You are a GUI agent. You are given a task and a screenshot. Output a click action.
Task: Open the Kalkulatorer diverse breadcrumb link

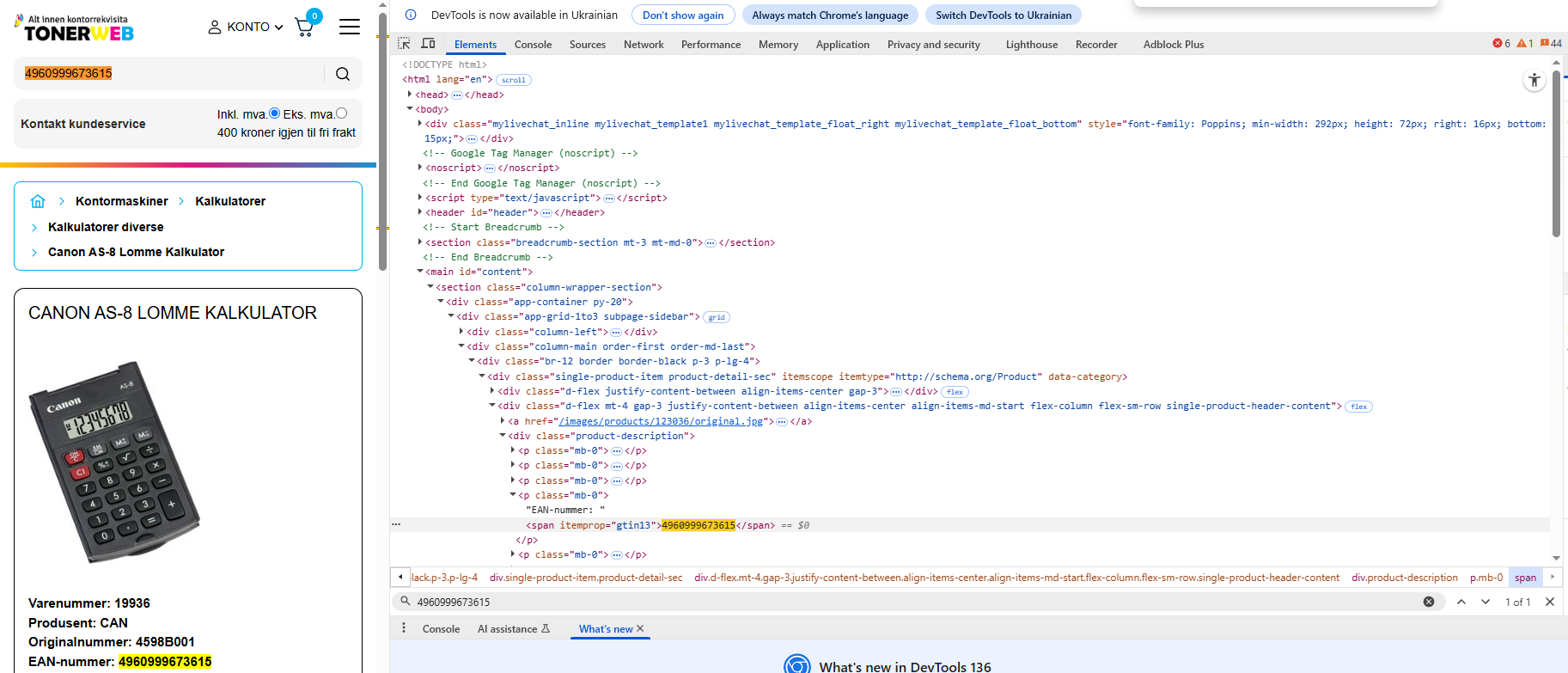(106, 227)
